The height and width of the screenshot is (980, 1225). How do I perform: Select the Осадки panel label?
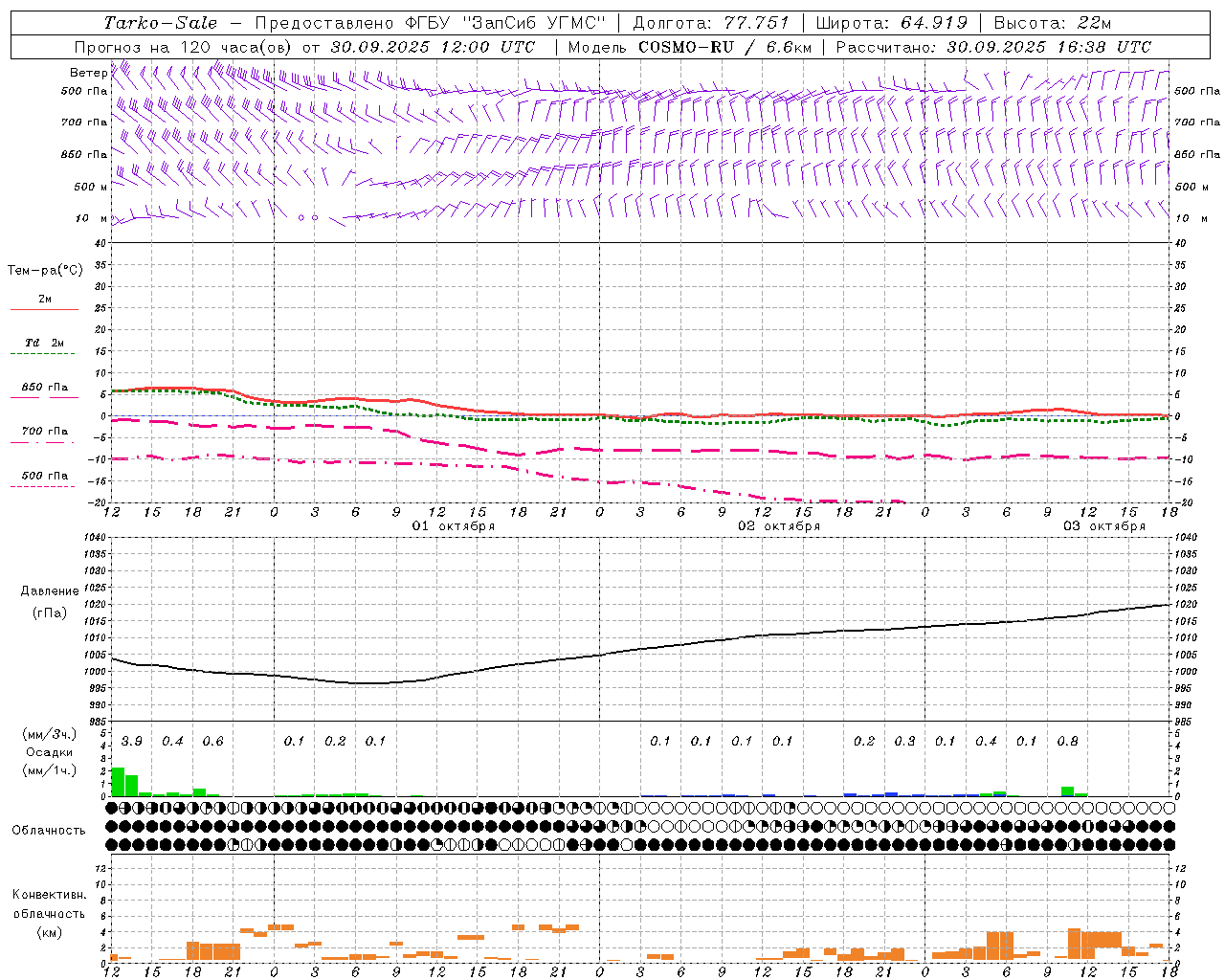point(49,753)
